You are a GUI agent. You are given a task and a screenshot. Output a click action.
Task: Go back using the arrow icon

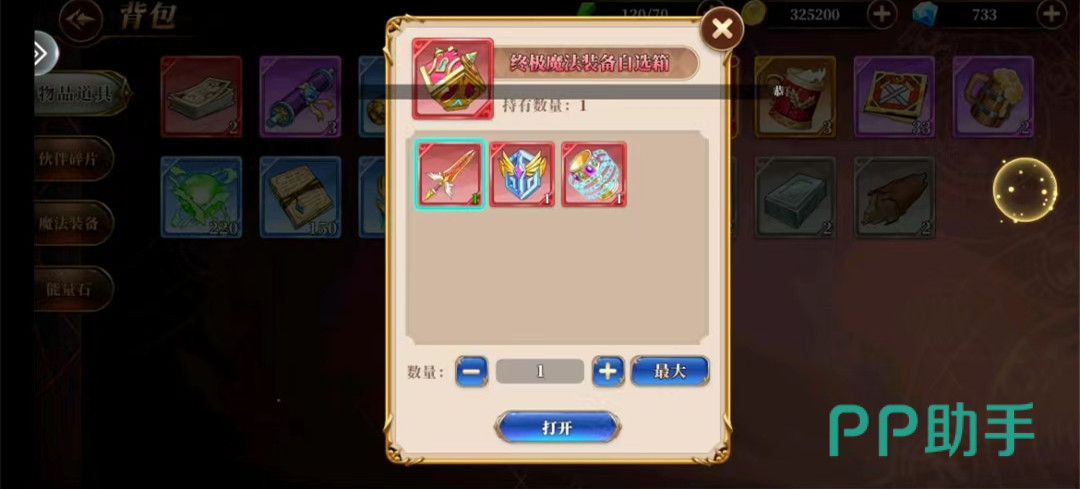point(81,19)
